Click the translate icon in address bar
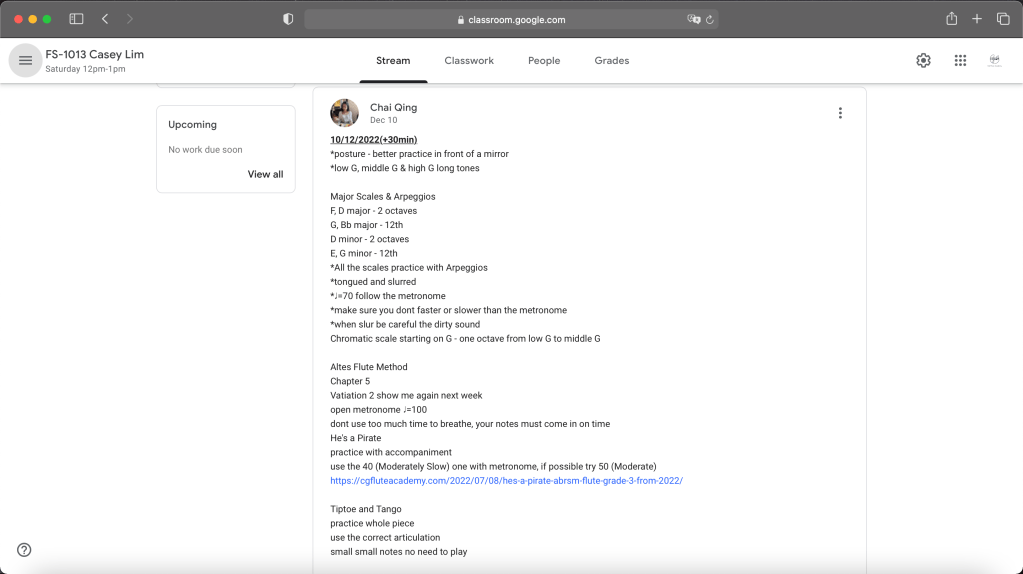Image resolution: width=1023 pixels, height=574 pixels. tap(693, 19)
